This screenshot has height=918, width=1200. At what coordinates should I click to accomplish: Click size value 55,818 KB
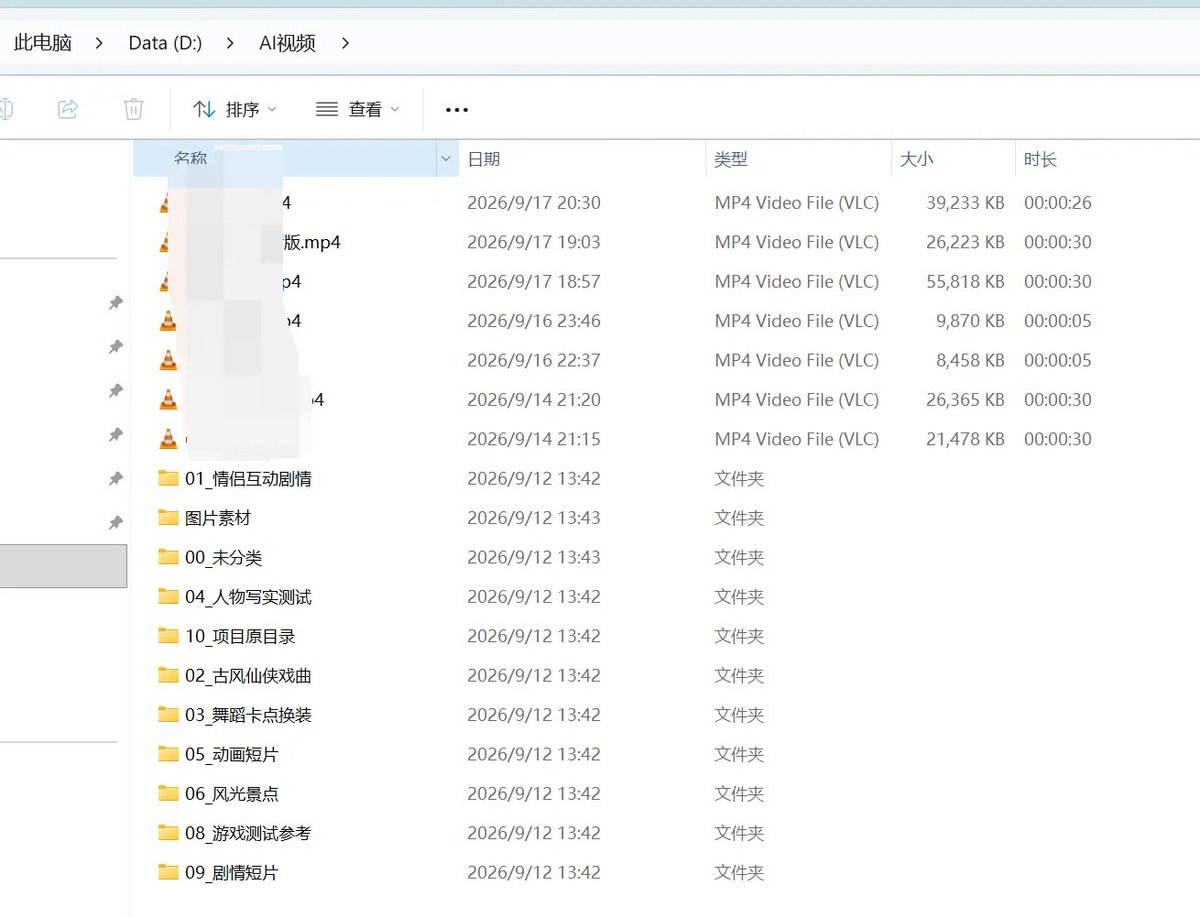click(965, 282)
